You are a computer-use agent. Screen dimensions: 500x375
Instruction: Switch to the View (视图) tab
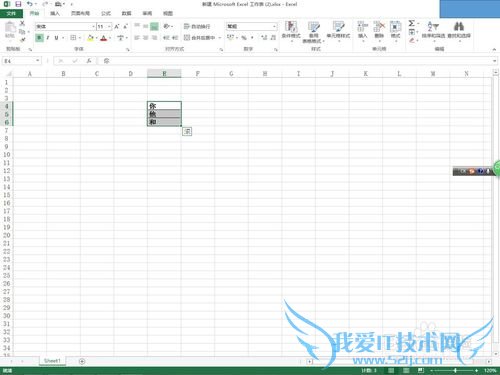point(168,13)
